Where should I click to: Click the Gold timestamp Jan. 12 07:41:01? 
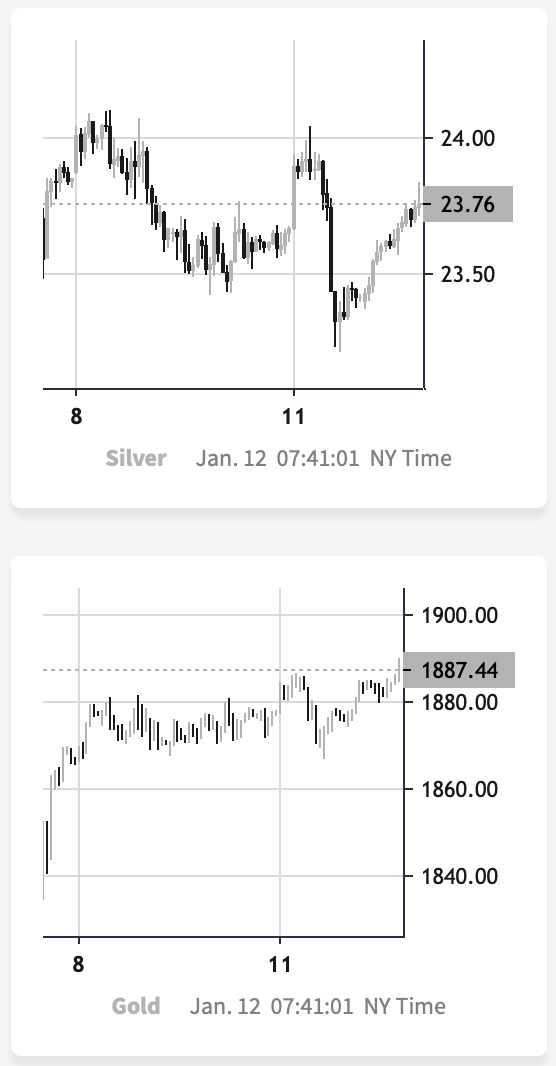271,1006
